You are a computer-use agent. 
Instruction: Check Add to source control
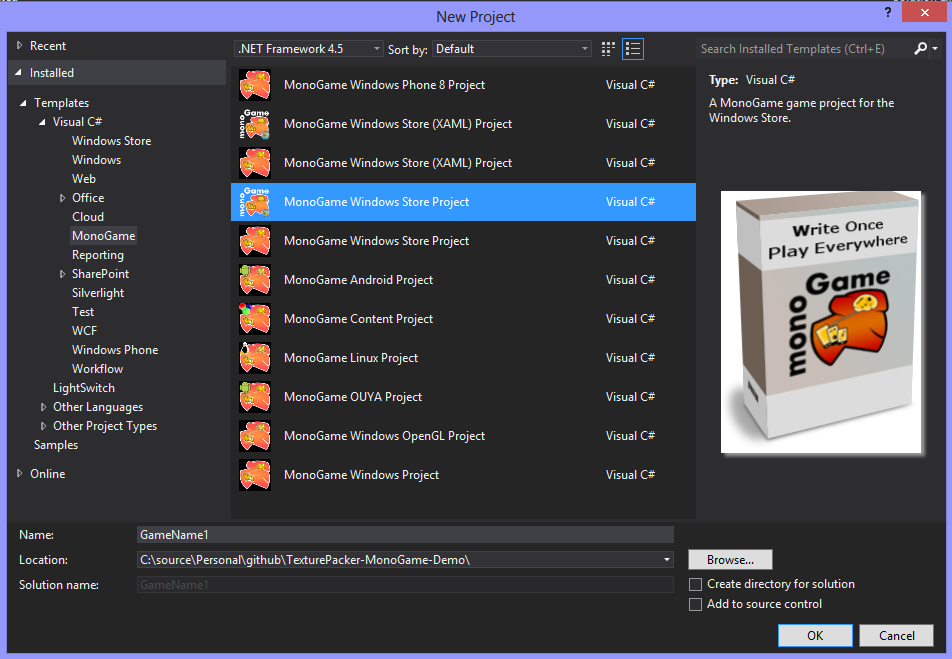(x=696, y=604)
